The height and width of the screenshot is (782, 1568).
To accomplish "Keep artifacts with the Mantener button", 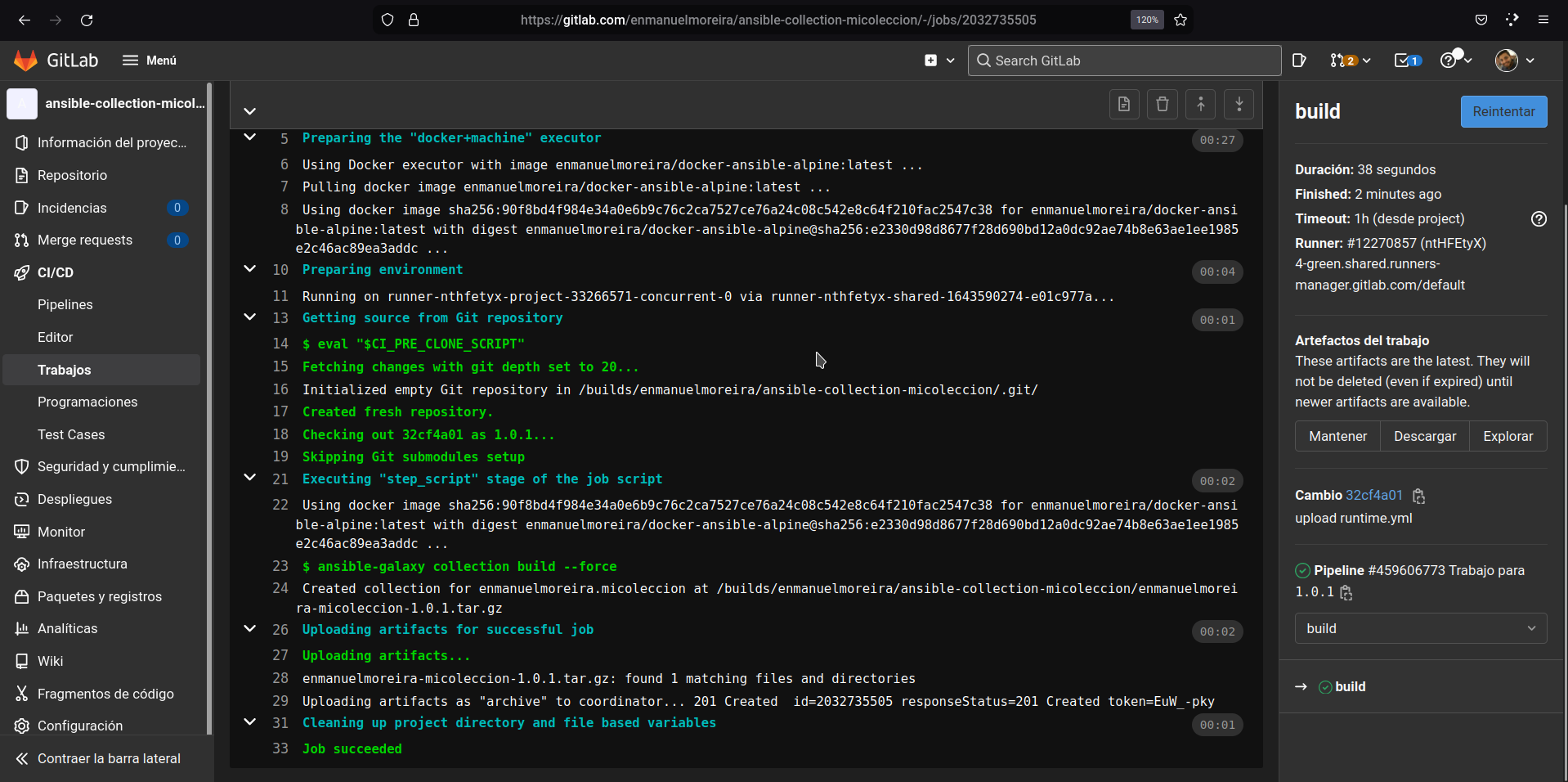I will click(x=1337, y=436).
